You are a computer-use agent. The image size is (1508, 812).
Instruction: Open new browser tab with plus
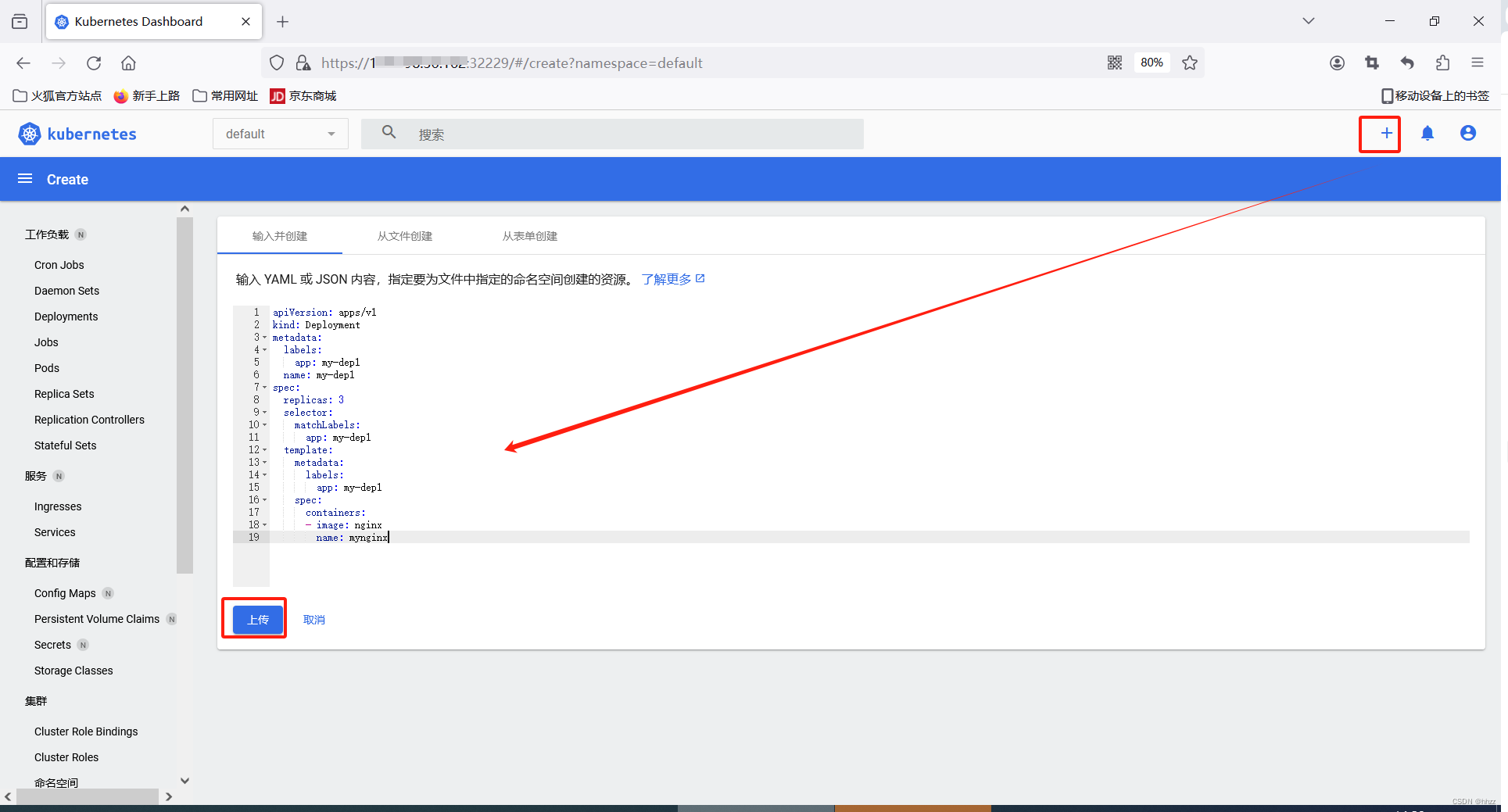[x=283, y=22]
